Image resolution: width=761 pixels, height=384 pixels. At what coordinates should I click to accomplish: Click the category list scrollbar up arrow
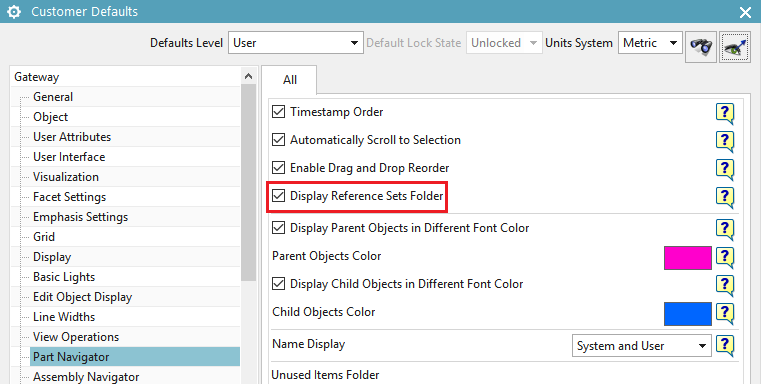click(x=248, y=76)
